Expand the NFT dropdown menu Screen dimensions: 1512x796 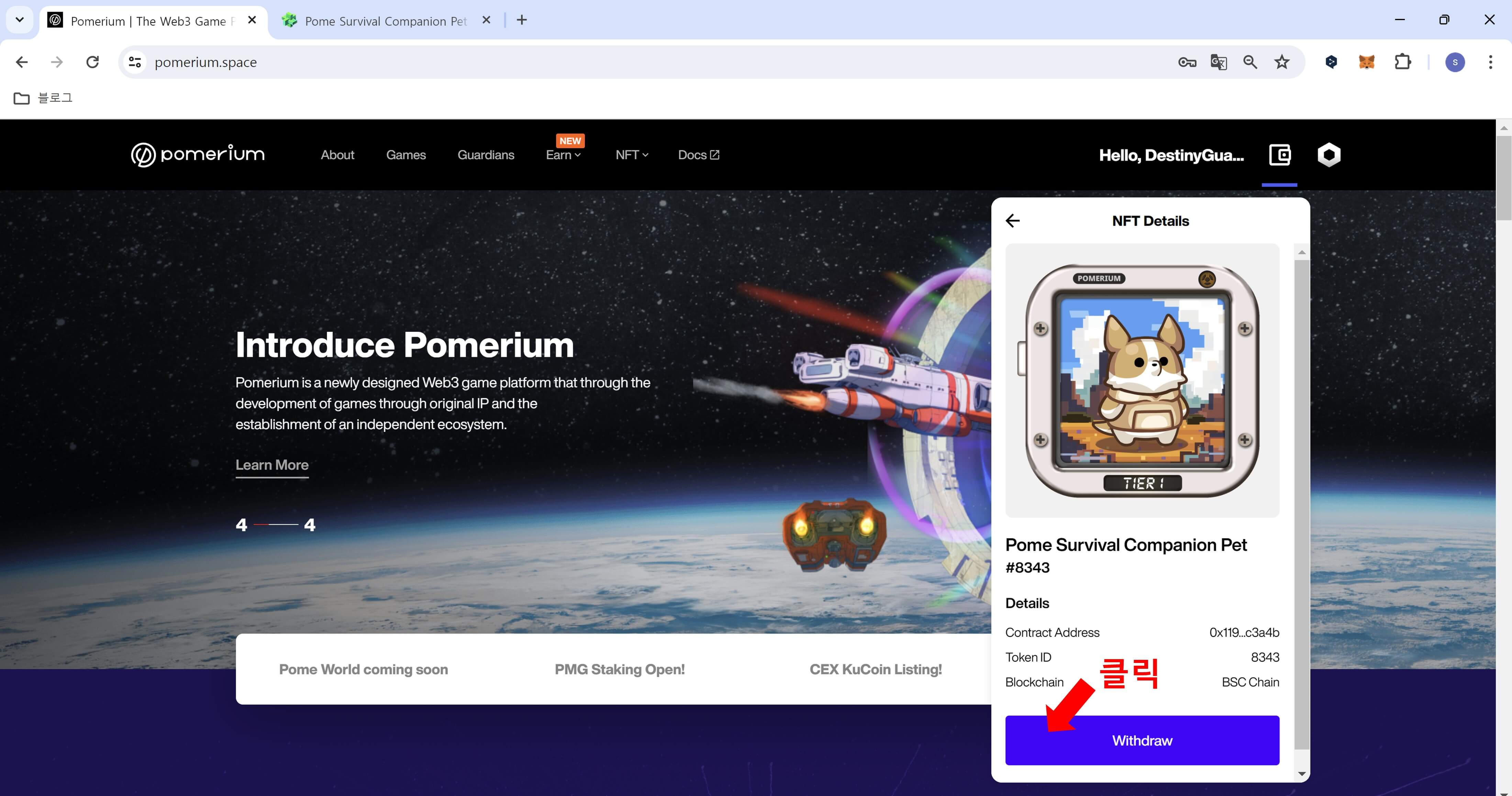click(632, 155)
